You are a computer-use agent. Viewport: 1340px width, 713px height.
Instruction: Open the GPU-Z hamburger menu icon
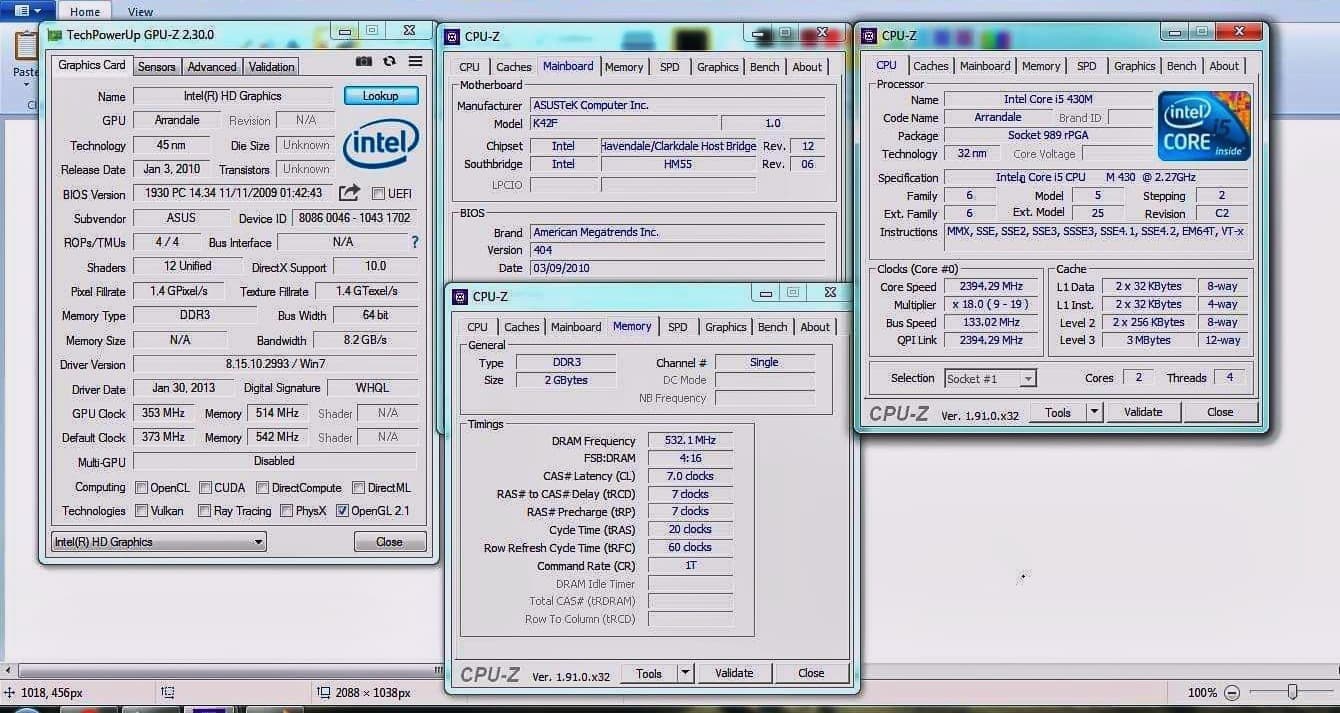tap(415, 62)
